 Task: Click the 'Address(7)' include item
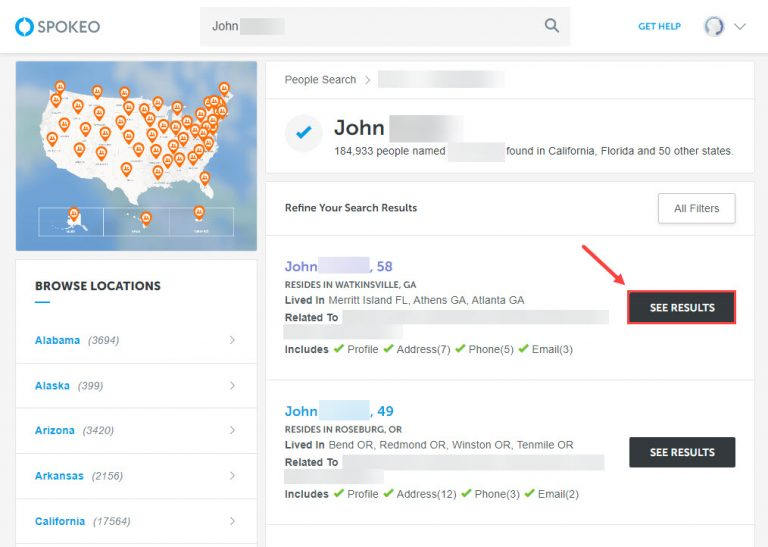417,349
